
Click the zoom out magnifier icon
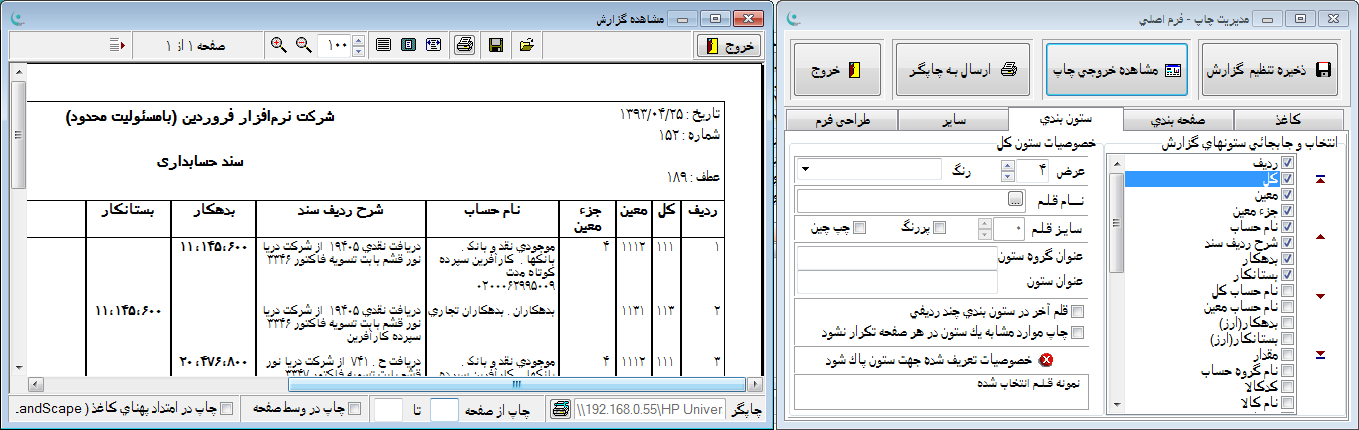(303, 45)
